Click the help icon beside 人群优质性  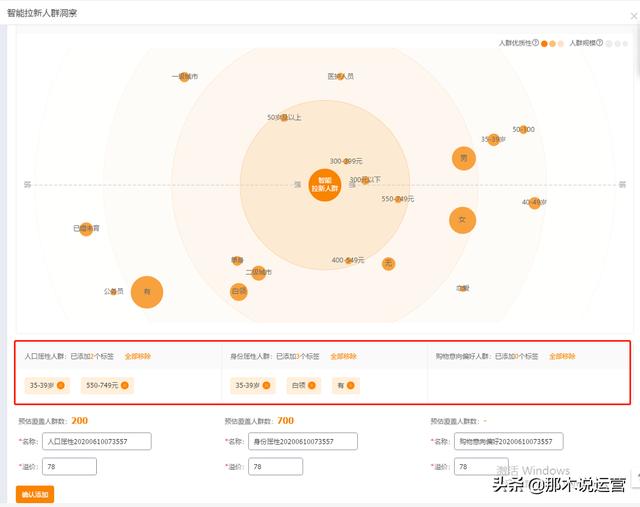point(536,43)
